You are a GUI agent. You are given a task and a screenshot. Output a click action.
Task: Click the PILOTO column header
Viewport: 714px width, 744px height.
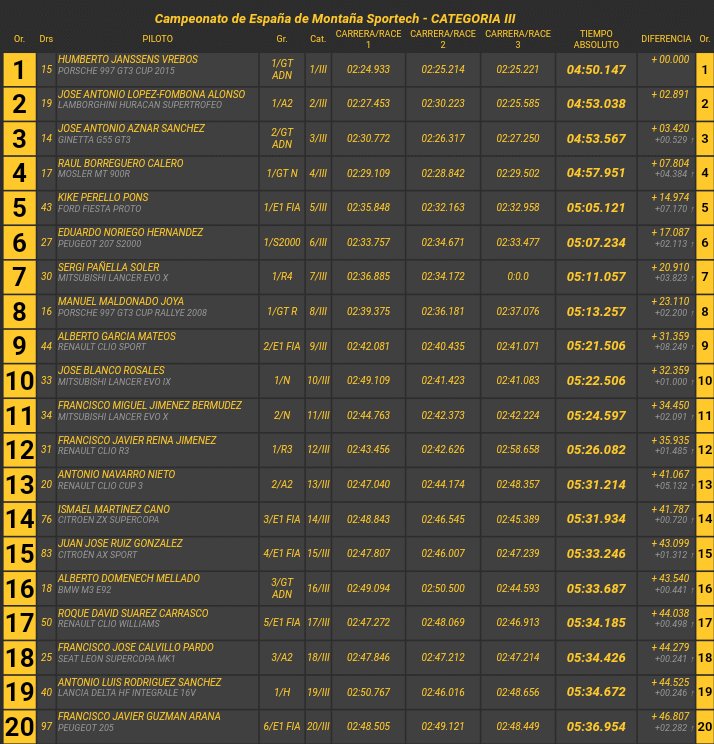(x=158, y=39)
